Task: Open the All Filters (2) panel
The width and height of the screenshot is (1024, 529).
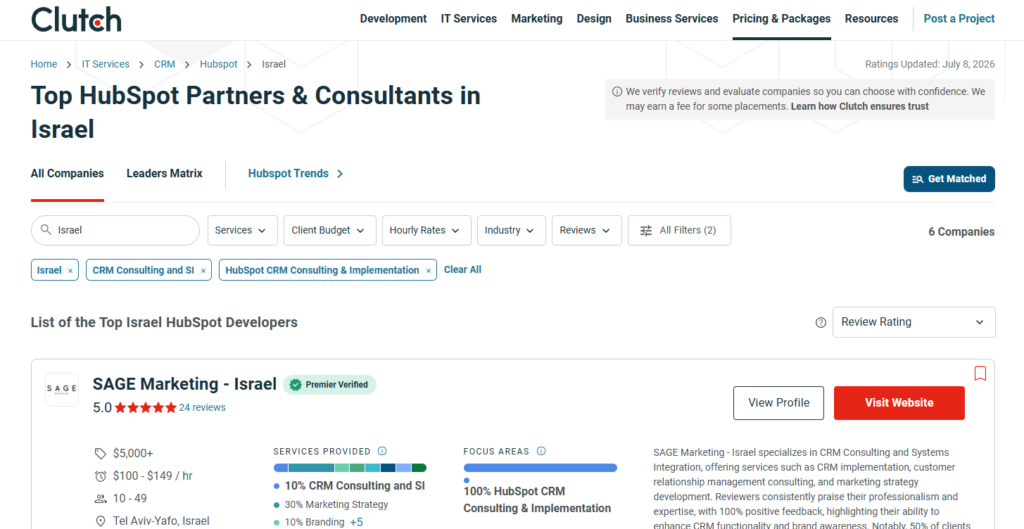Action: (679, 231)
